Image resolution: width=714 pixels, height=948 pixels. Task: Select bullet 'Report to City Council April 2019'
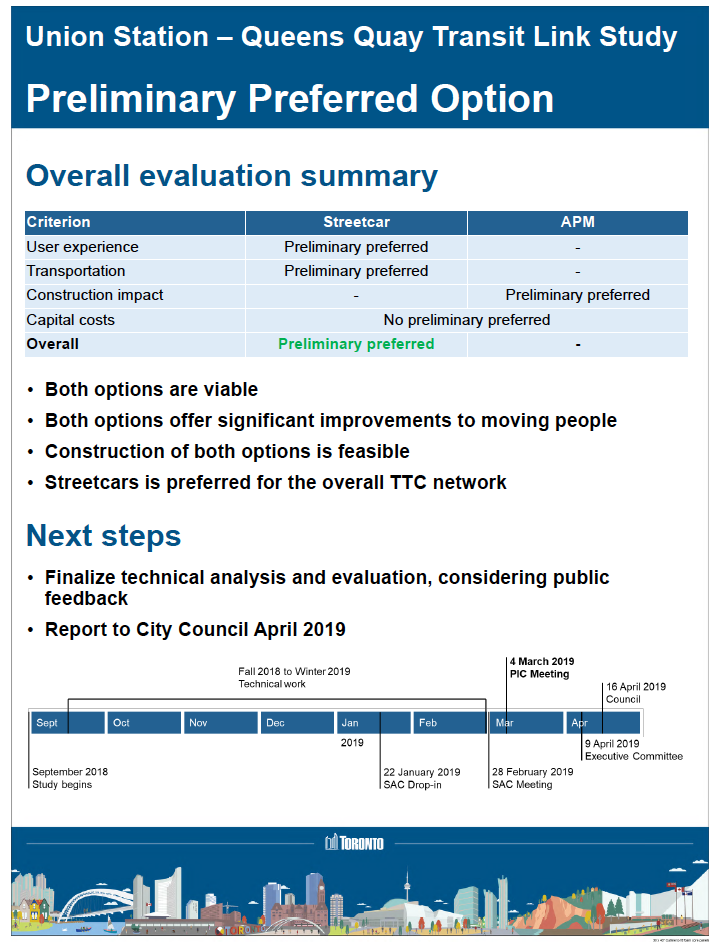(195, 629)
